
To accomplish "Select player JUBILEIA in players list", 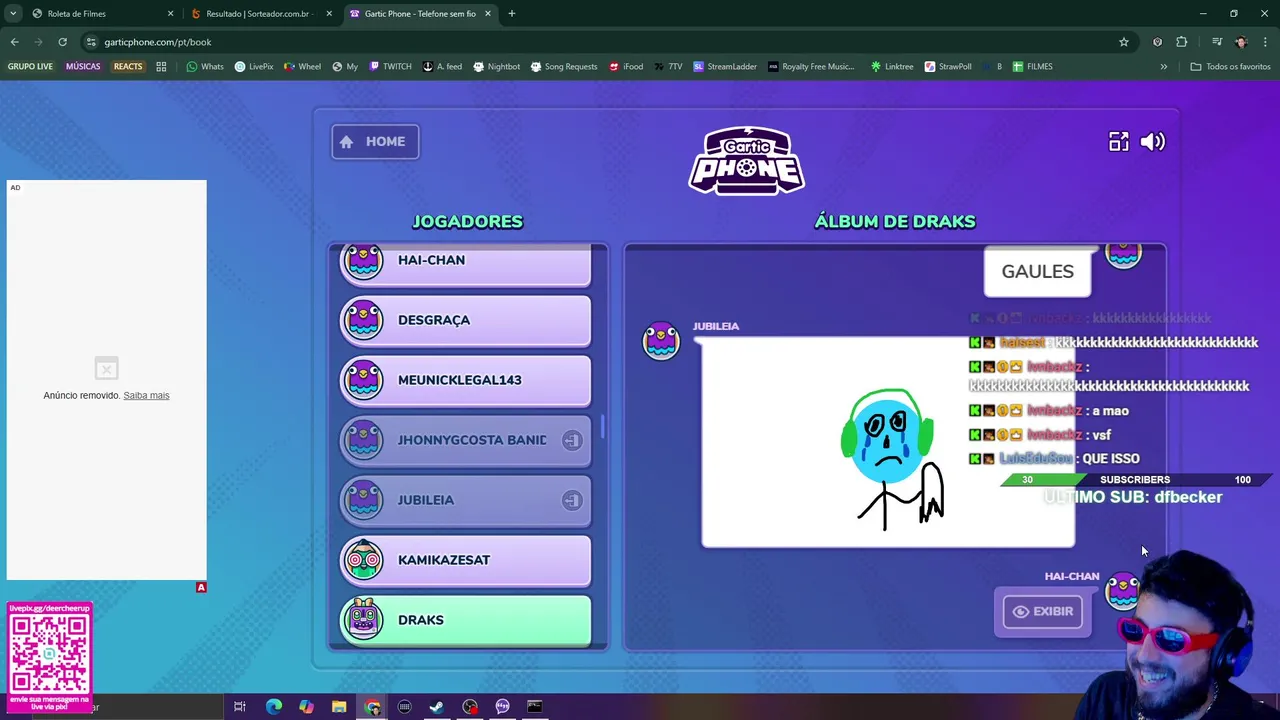I will point(465,500).
